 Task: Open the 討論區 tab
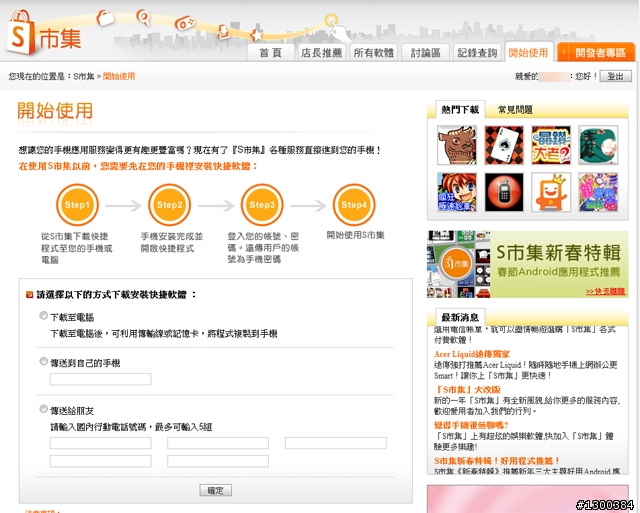pos(425,53)
